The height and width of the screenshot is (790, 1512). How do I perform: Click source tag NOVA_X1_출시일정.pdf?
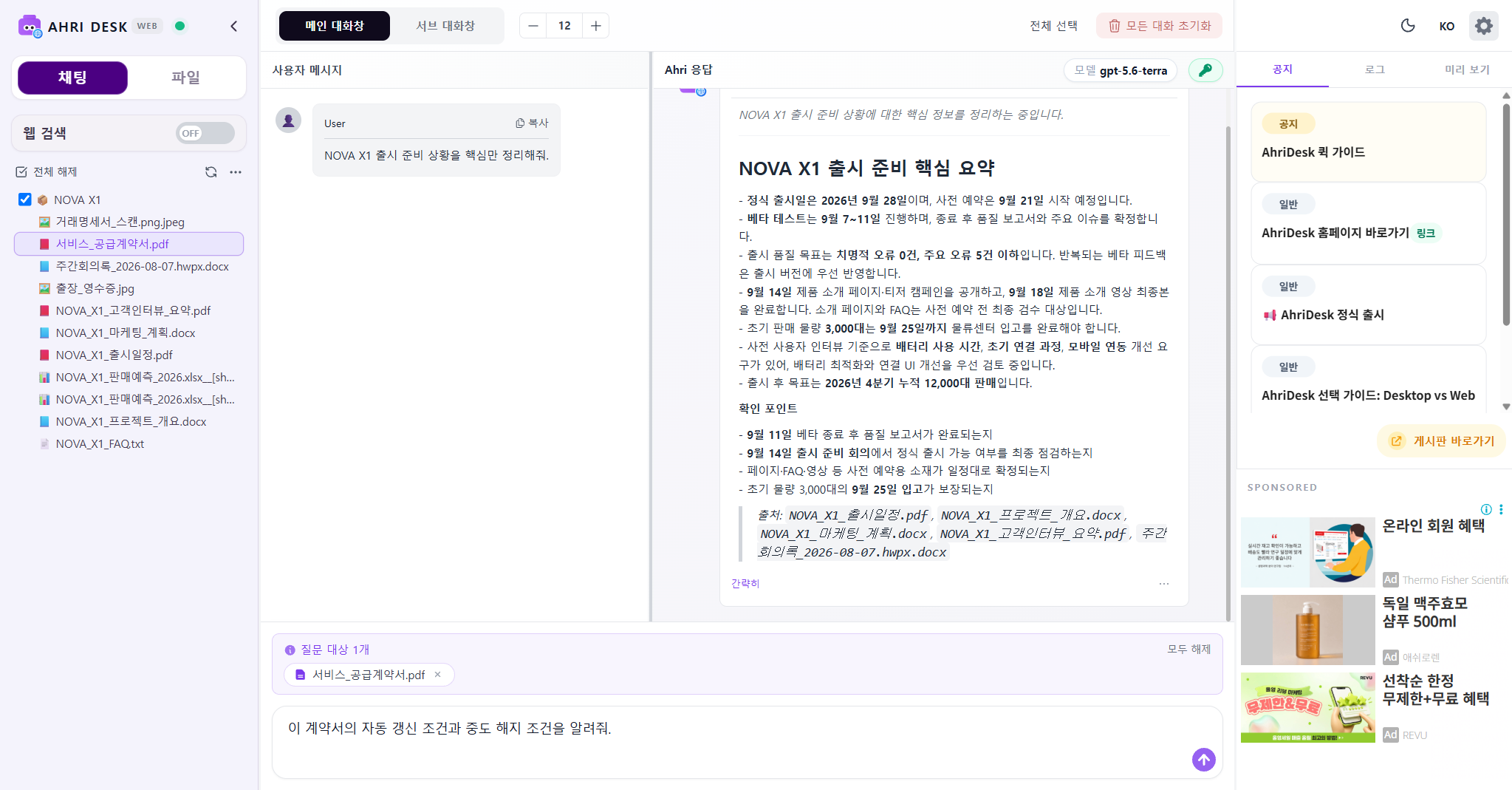[x=858, y=515]
